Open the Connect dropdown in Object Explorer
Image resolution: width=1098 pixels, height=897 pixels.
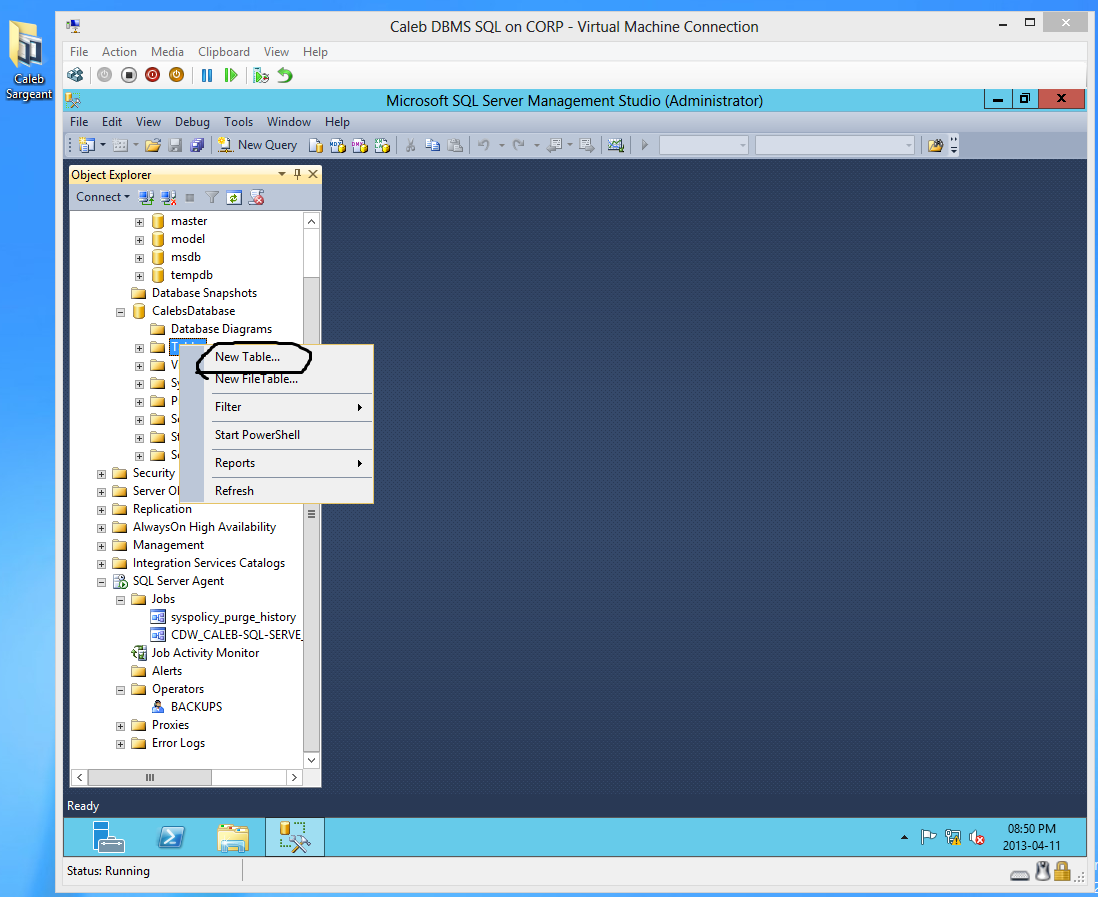(103, 197)
